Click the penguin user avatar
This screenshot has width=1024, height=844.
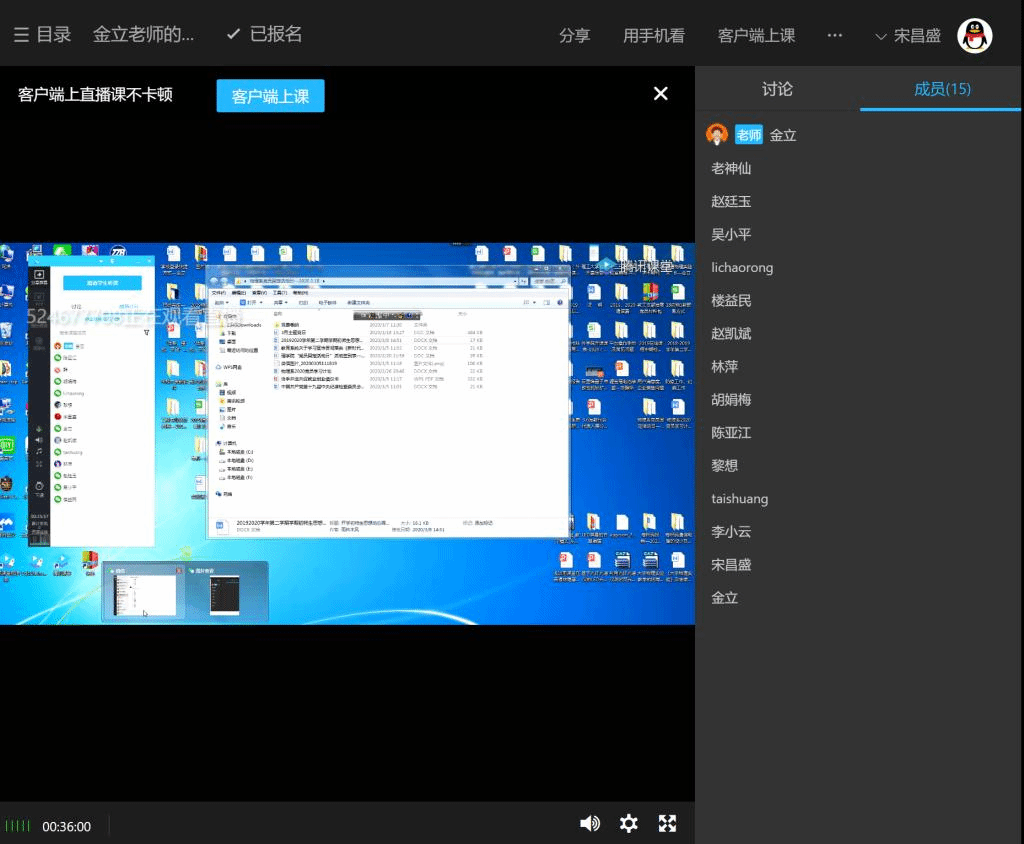(974, 35)
